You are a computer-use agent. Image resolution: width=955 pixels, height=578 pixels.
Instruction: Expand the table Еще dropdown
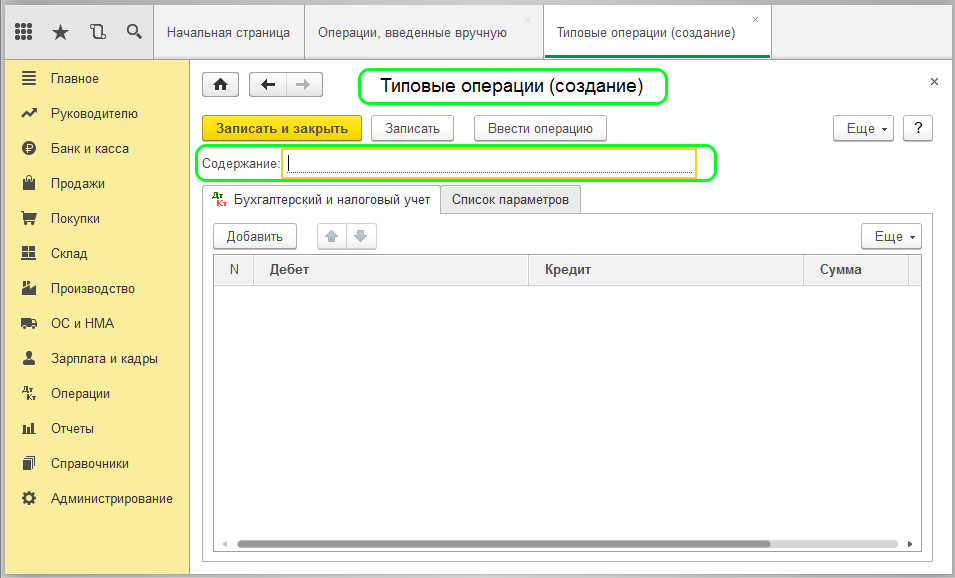click(x=890, y=236)
